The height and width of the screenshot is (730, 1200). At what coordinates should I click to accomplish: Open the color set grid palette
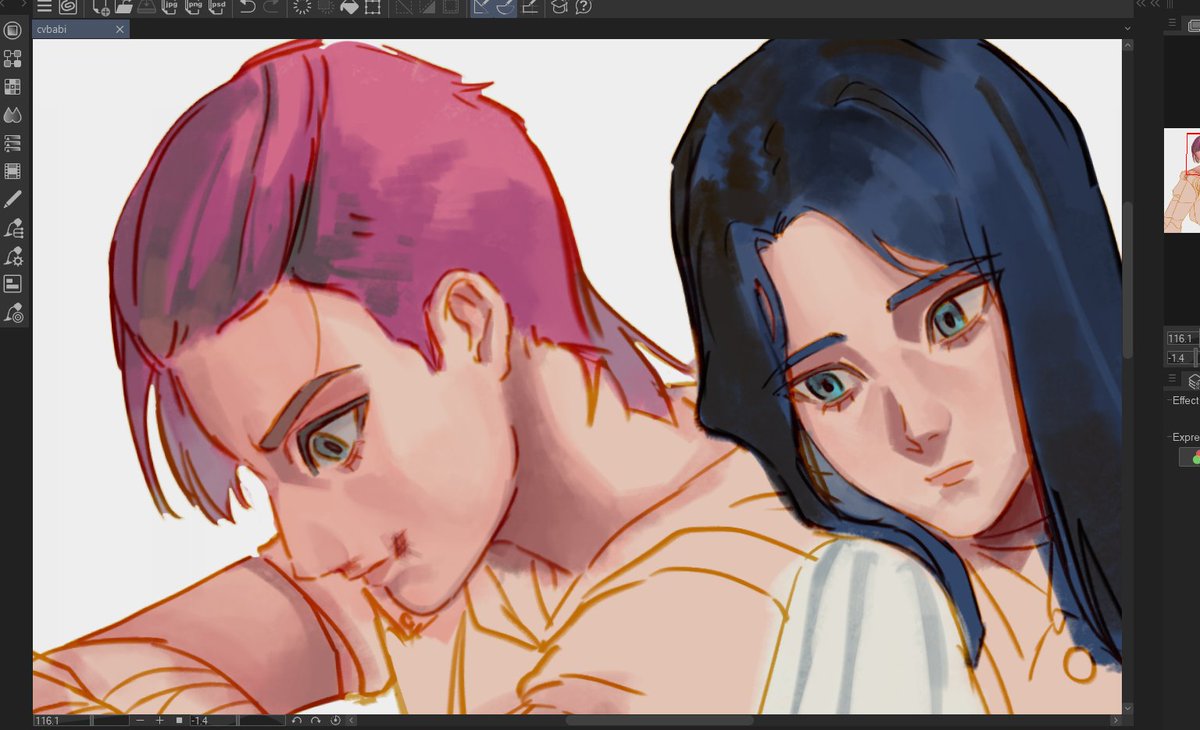(12, 87)
